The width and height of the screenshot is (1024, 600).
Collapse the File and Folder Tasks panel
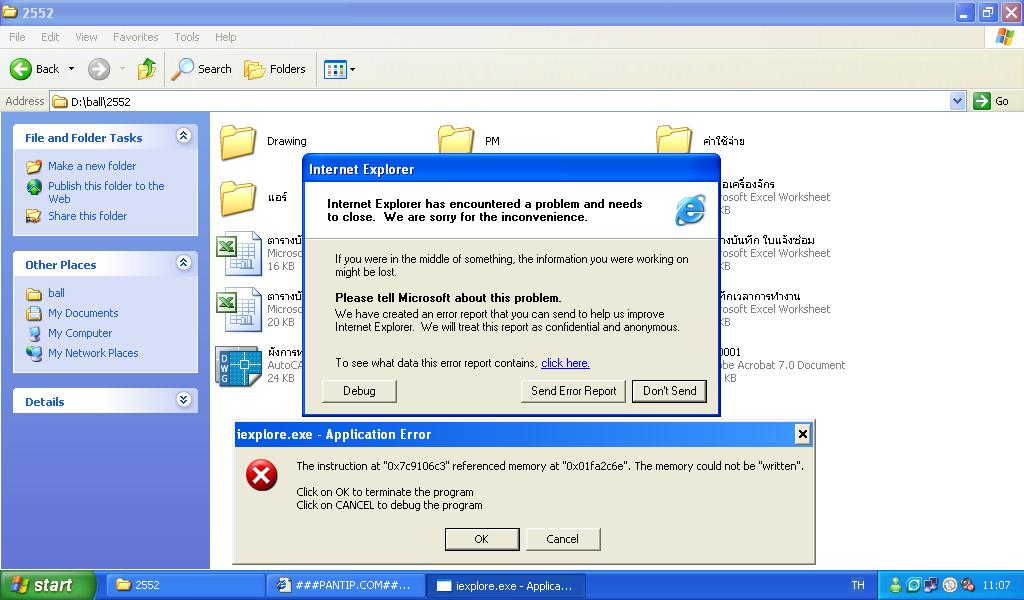point(184,136)
